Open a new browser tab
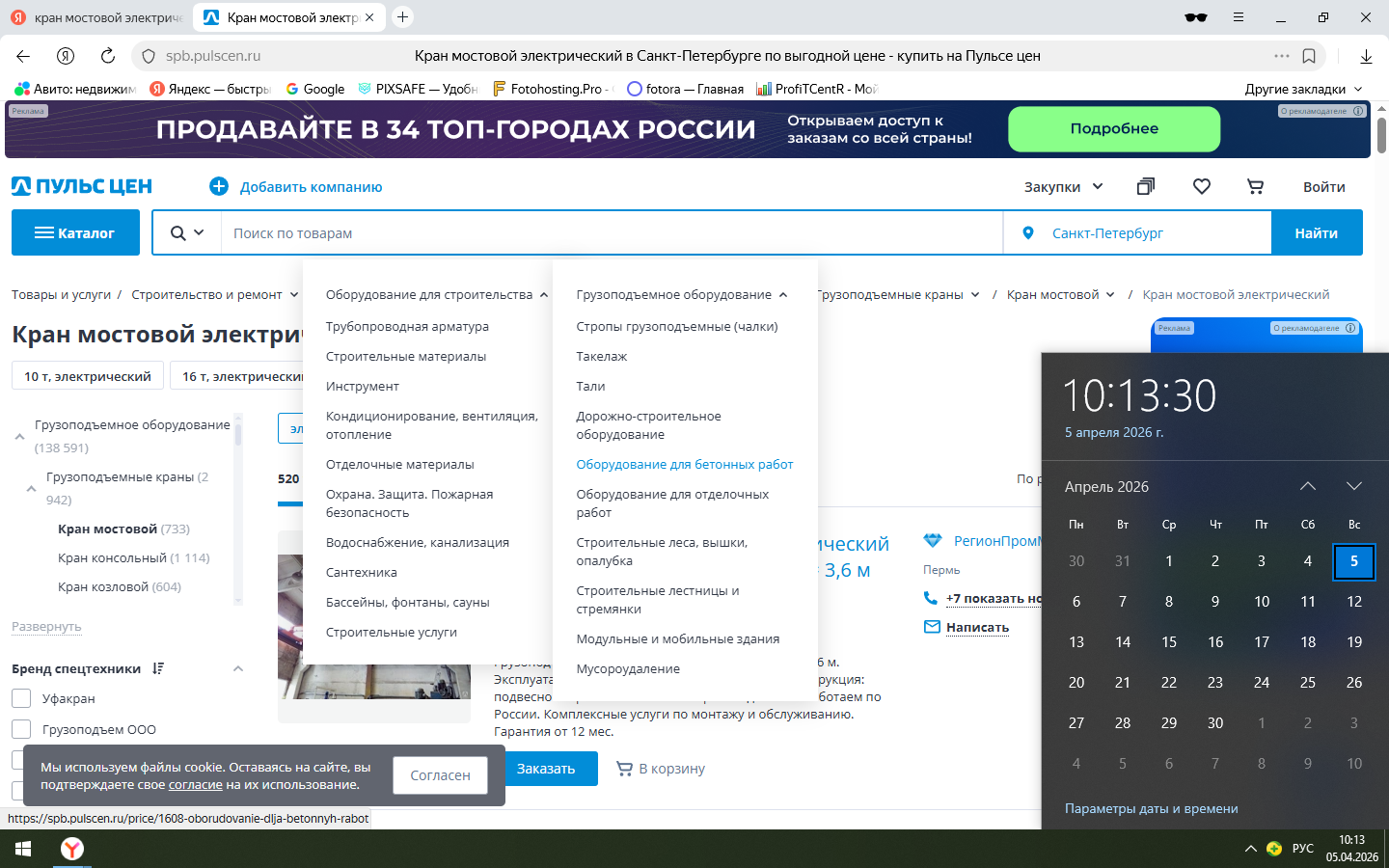 click(x=403, y=17)
